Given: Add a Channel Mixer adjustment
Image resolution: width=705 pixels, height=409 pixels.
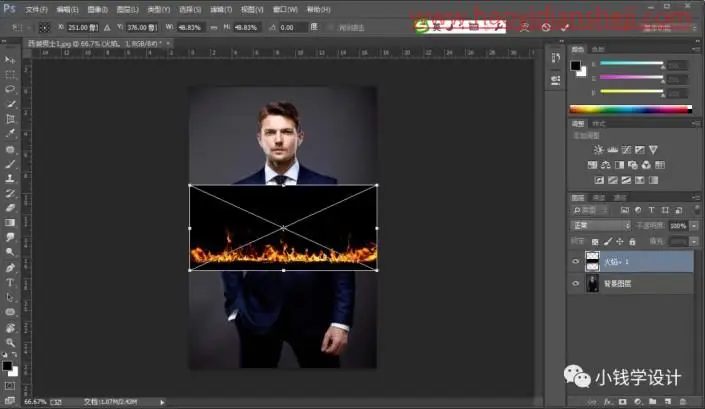Looking at the screenshot, I should [x=646, y=165].
